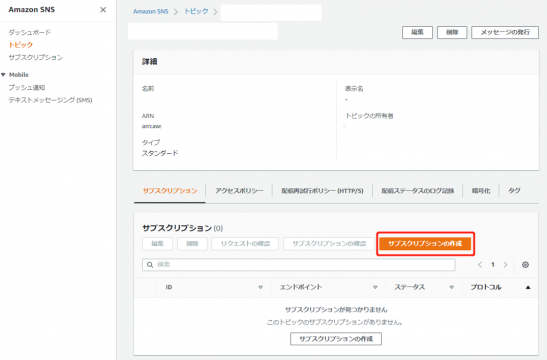The image size is (547, 360).
Task: Open テキストメッセージング (SMS) in sidebar
Action: 50,100
